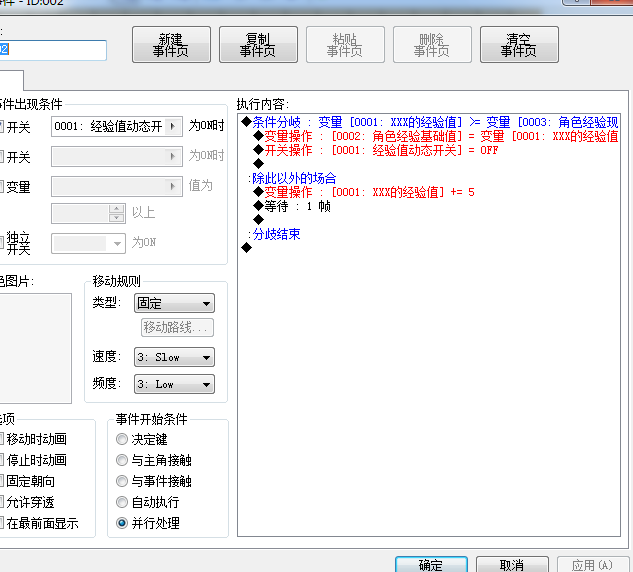Open the 类型 dropdown showing 固定

coord(174,303)
